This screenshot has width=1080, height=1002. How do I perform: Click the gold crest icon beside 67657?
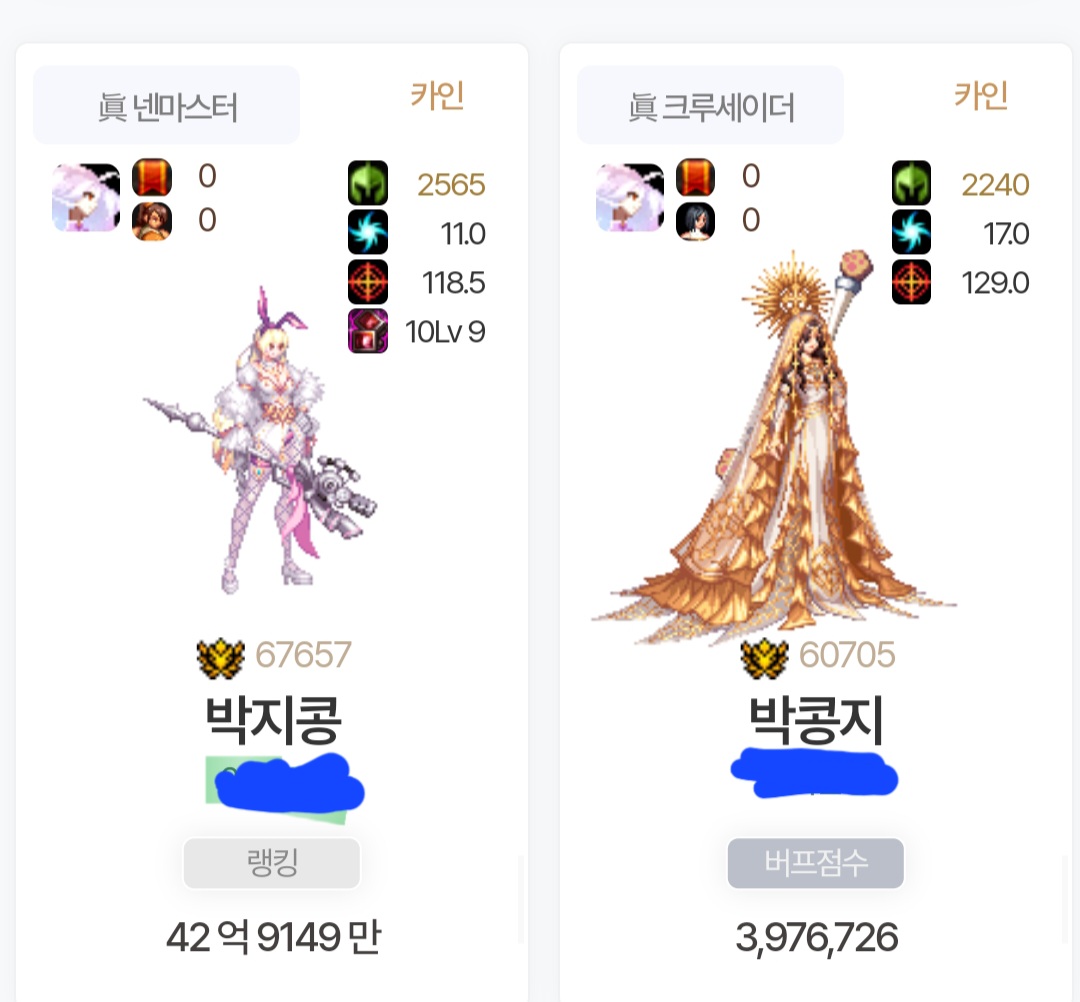[220, 658]
